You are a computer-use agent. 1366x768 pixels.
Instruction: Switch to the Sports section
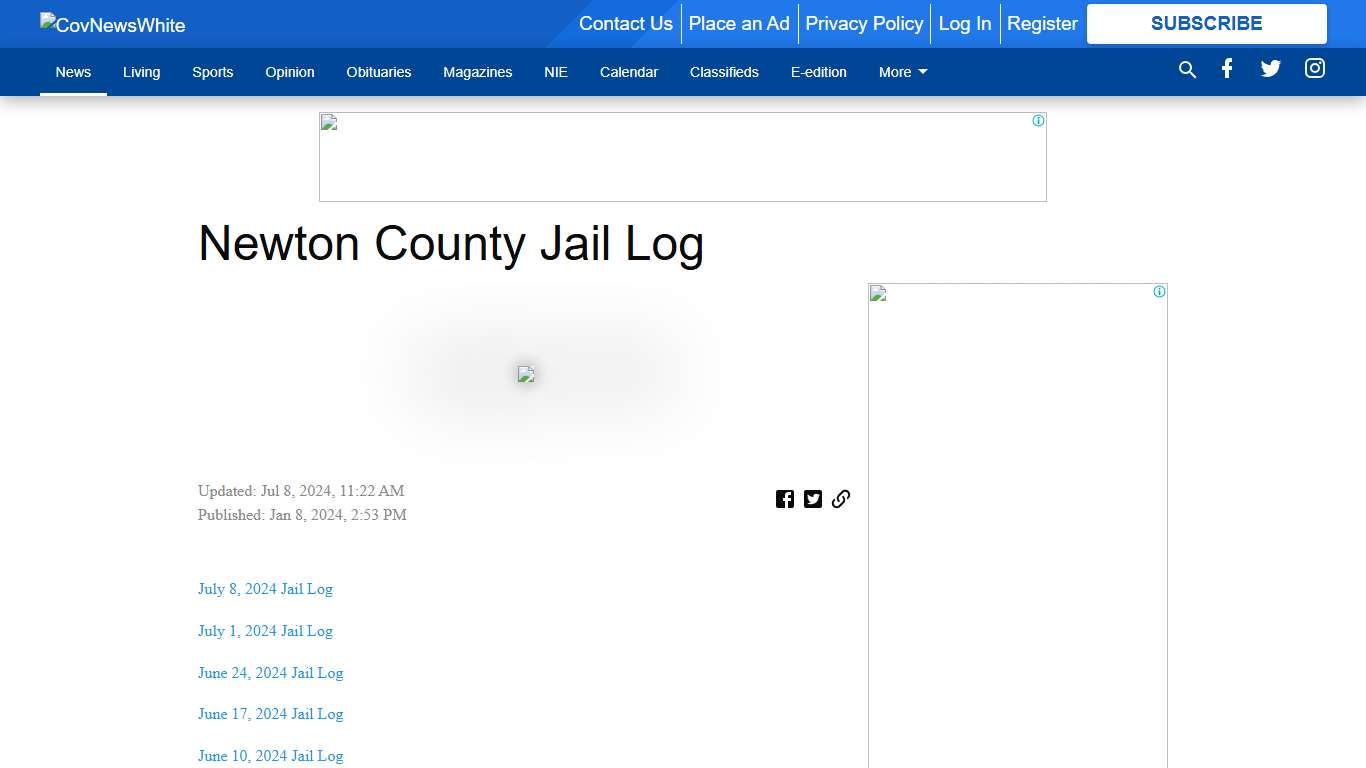coord(212,71)
